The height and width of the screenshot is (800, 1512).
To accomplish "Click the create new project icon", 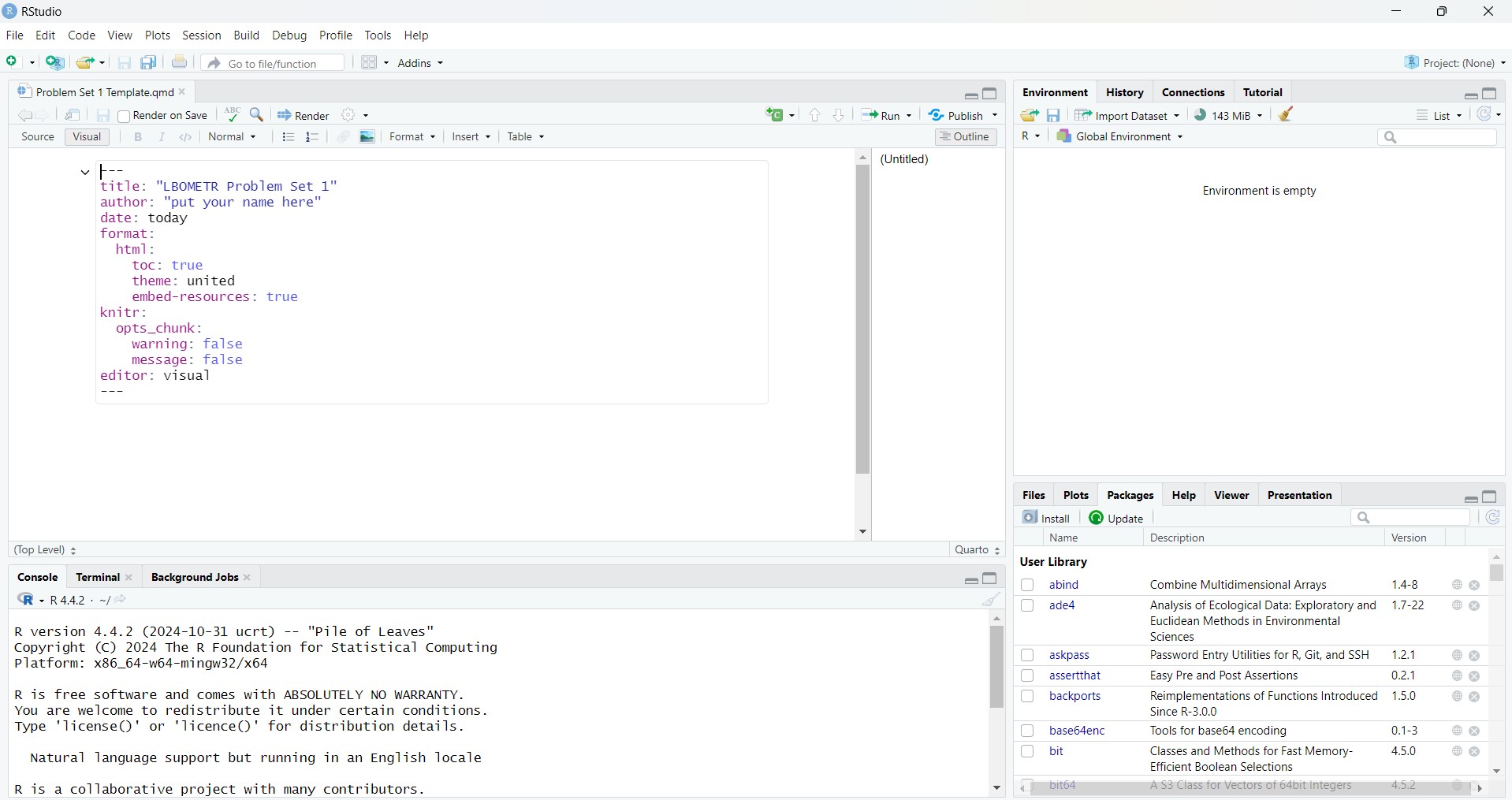I will (55, 62).
